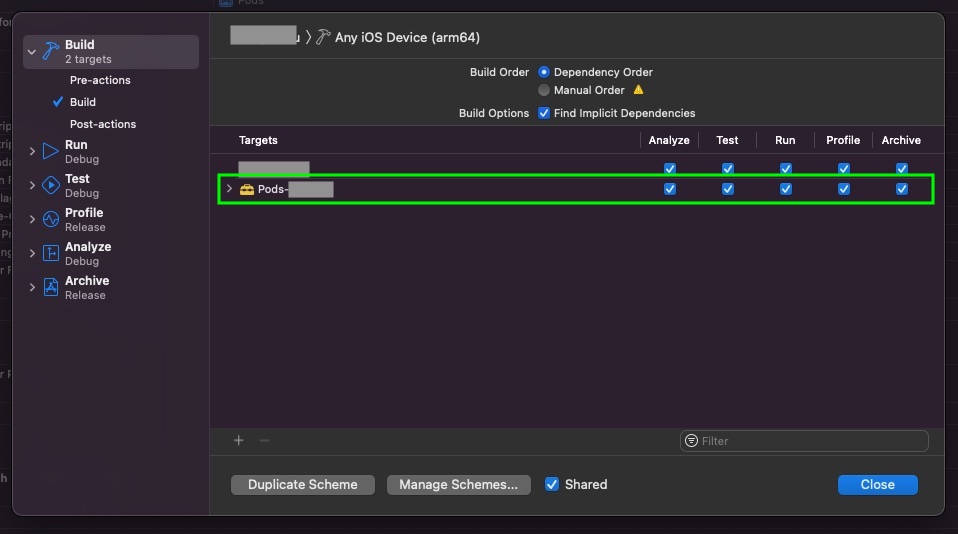Click the Archive icon in sidebar
Screen dimensions: 958x534
51,288
